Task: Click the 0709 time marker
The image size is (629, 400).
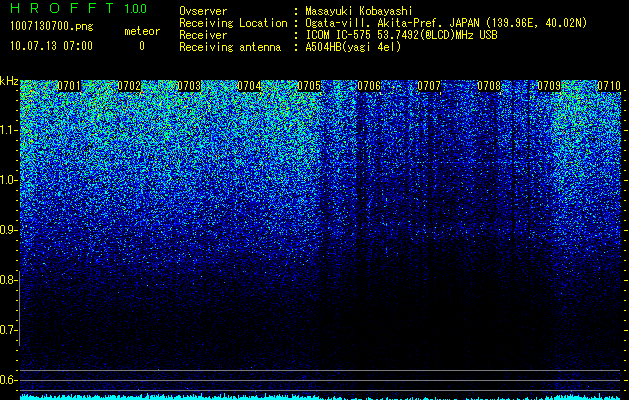Action: (x=549, y=86)
